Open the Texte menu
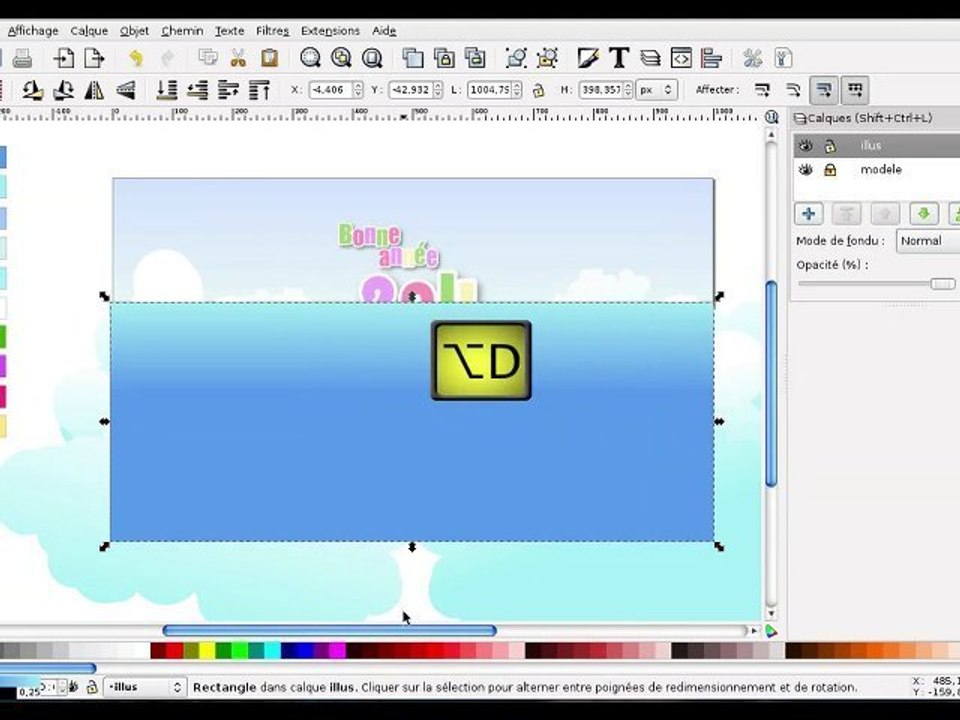This screenshot has height=720, width=960. 229,31
